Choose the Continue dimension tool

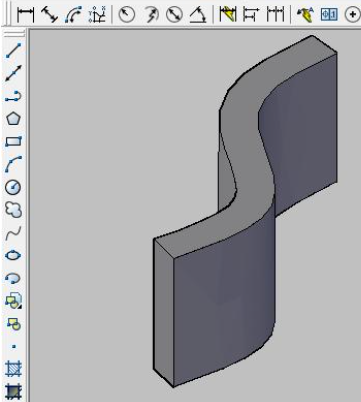click(275, 15)
